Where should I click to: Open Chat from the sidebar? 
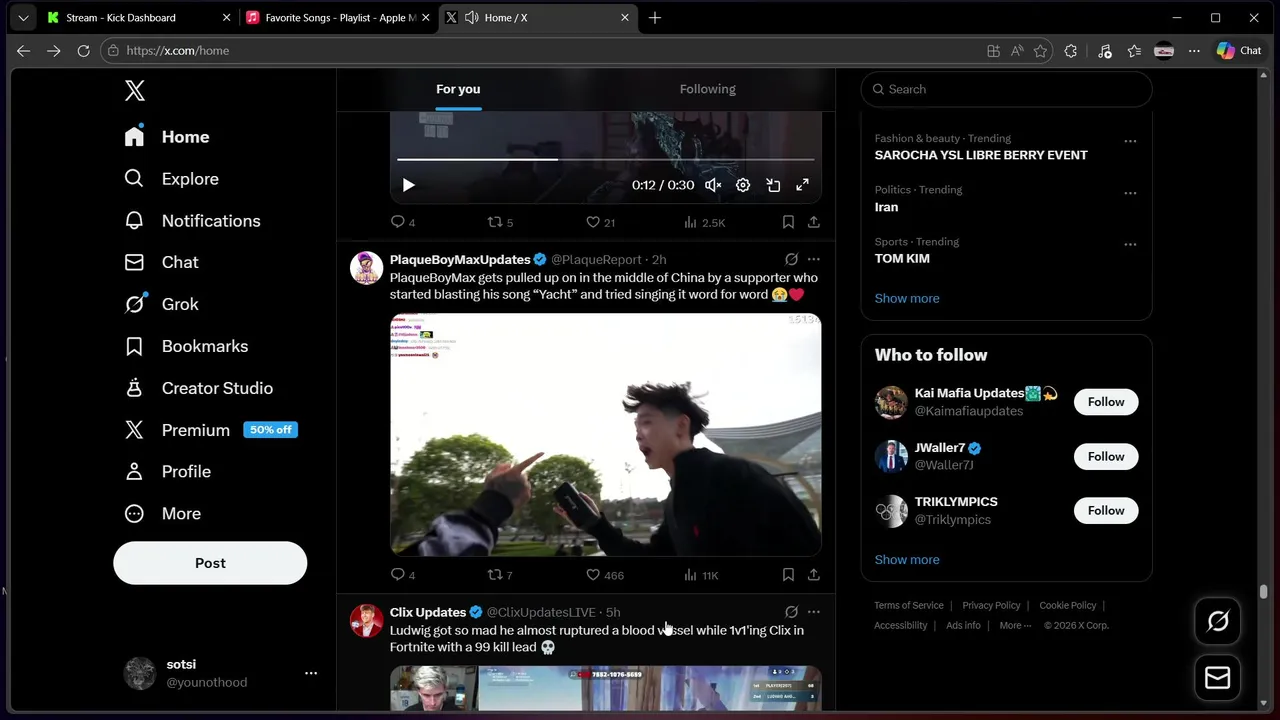click(161, 262)
